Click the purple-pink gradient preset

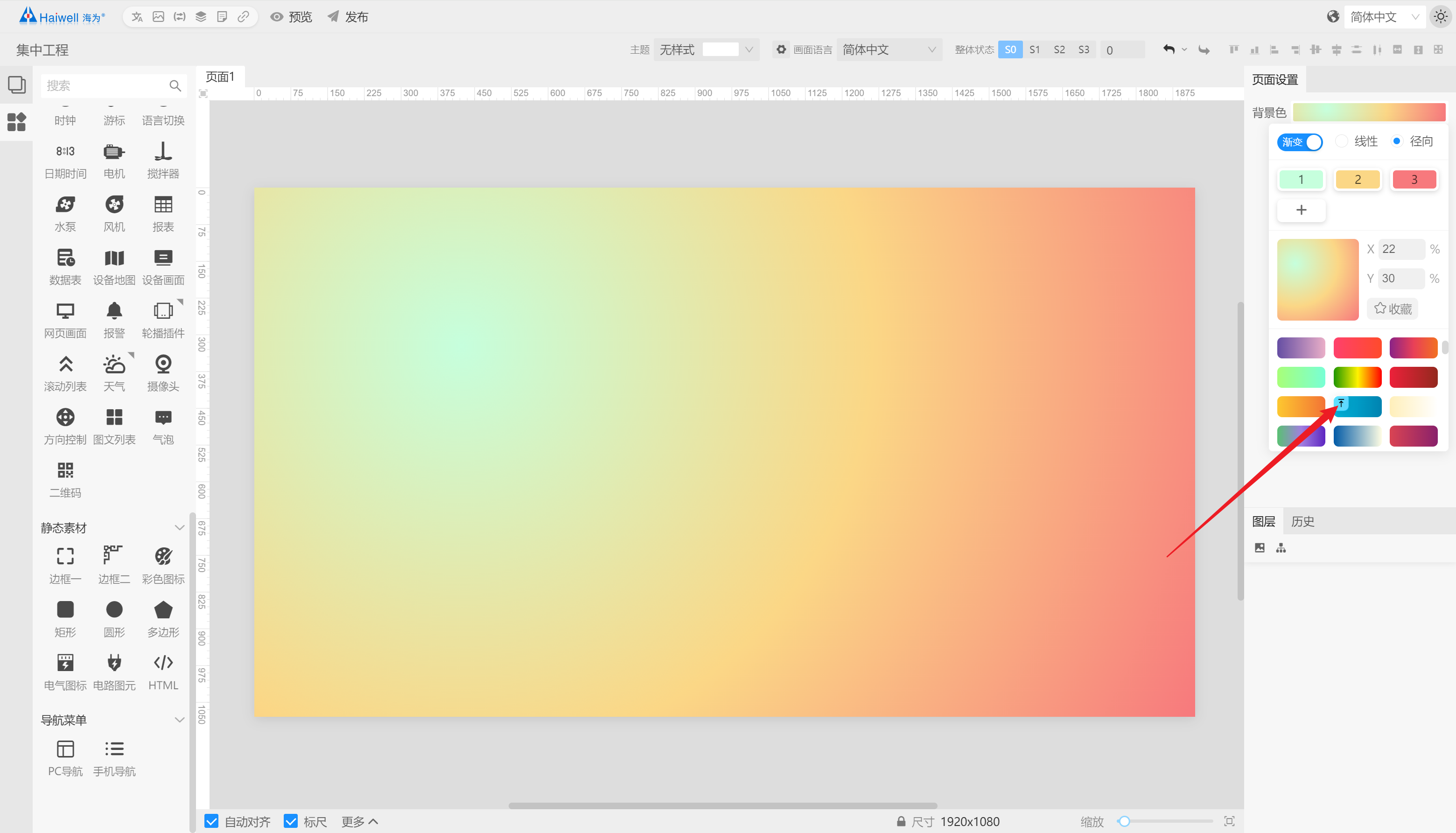(x=1301, y=348)
